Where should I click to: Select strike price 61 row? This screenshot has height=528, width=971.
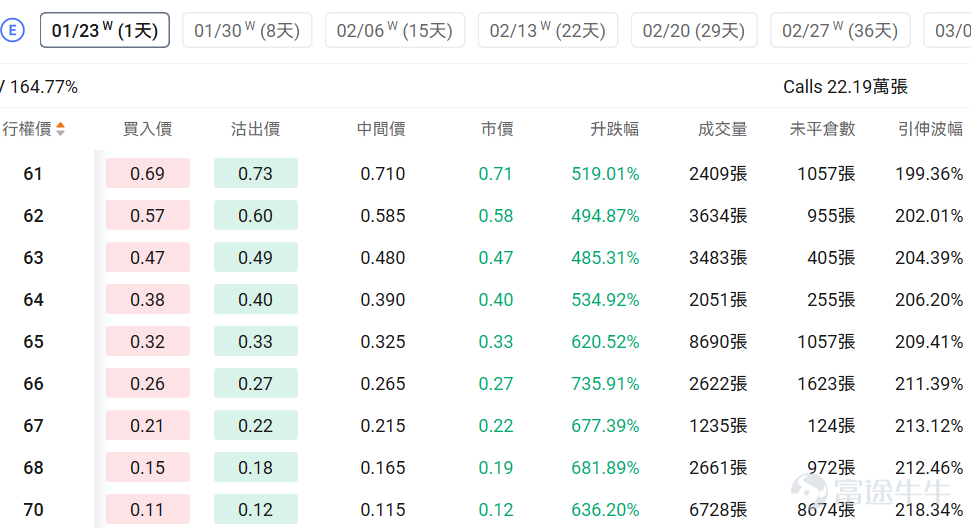point(33,174)
